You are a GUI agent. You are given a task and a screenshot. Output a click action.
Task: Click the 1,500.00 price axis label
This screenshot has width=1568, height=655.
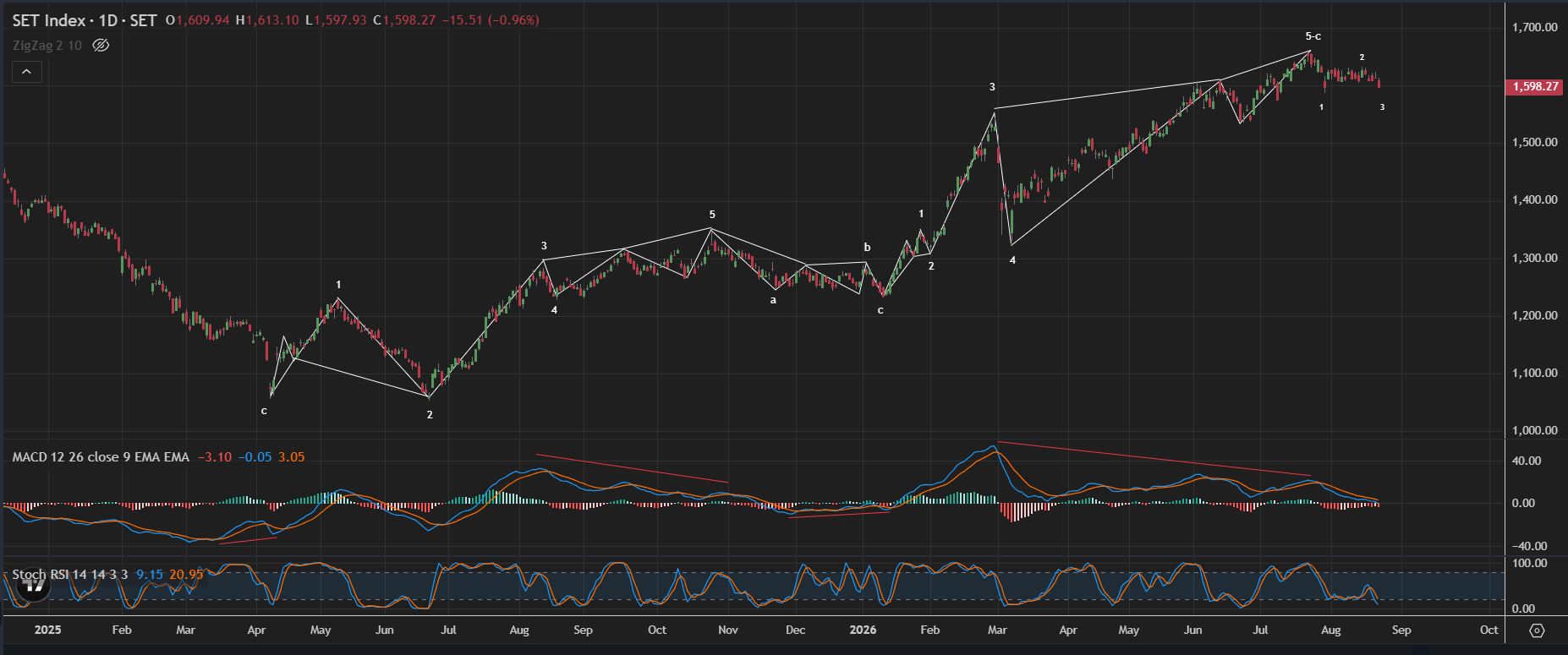coord(1533,142)
